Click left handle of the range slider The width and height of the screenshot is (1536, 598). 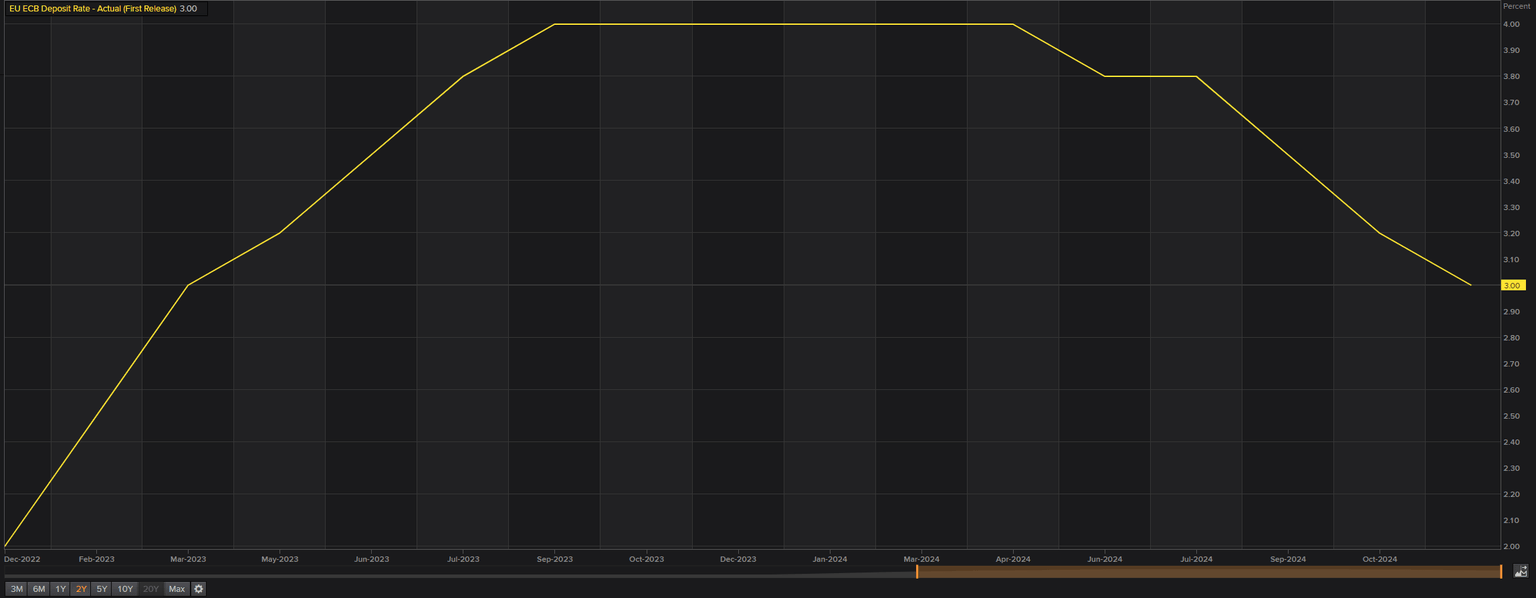coord(917,571)
